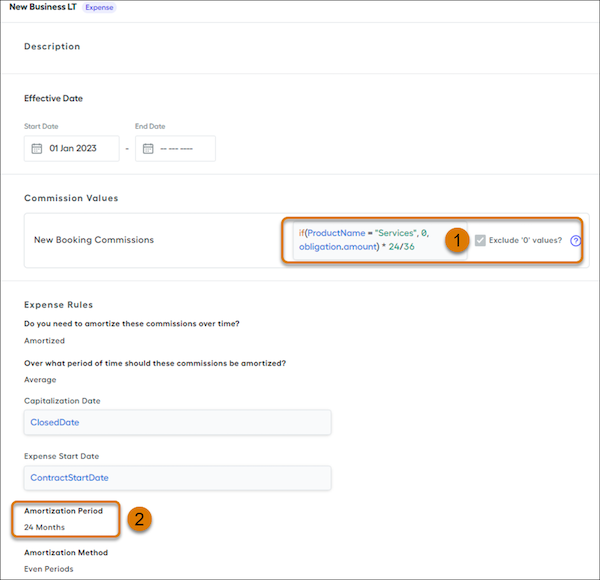600x580 pixels.
Task: Click the Amortized answer text
Action: coord(44,341)
